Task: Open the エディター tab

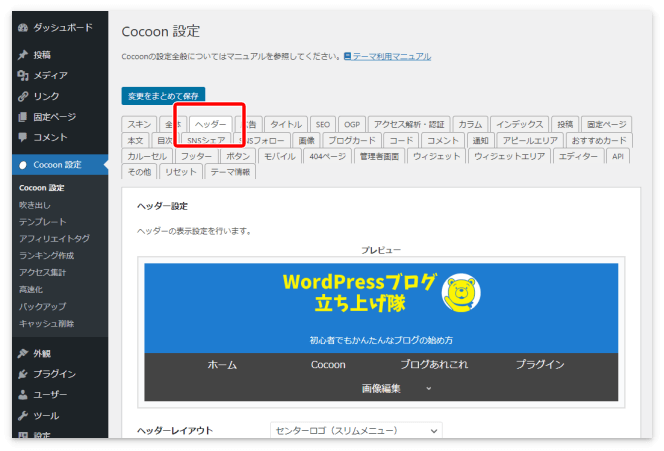Action: tap(578, 156)
